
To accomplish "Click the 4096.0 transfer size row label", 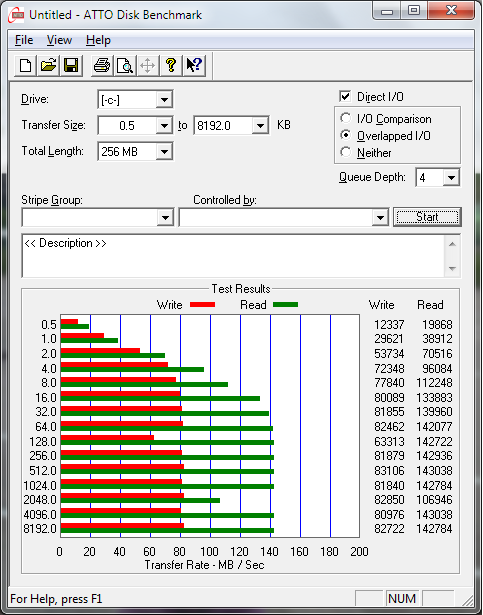I will click(x=40, y=514).
